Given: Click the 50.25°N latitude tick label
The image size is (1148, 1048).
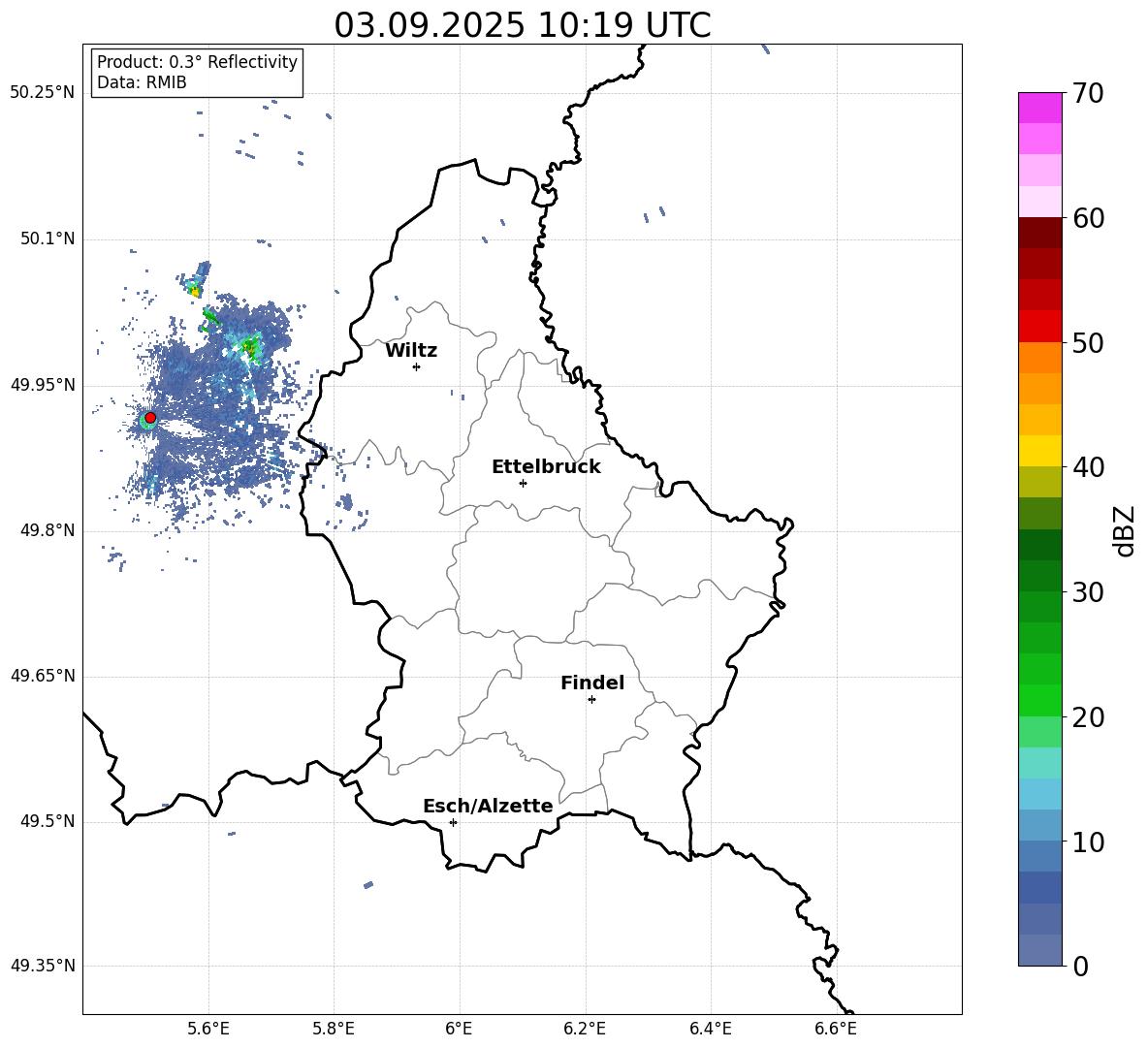Looking at the screenshot, I should click(x=43, y=93).
